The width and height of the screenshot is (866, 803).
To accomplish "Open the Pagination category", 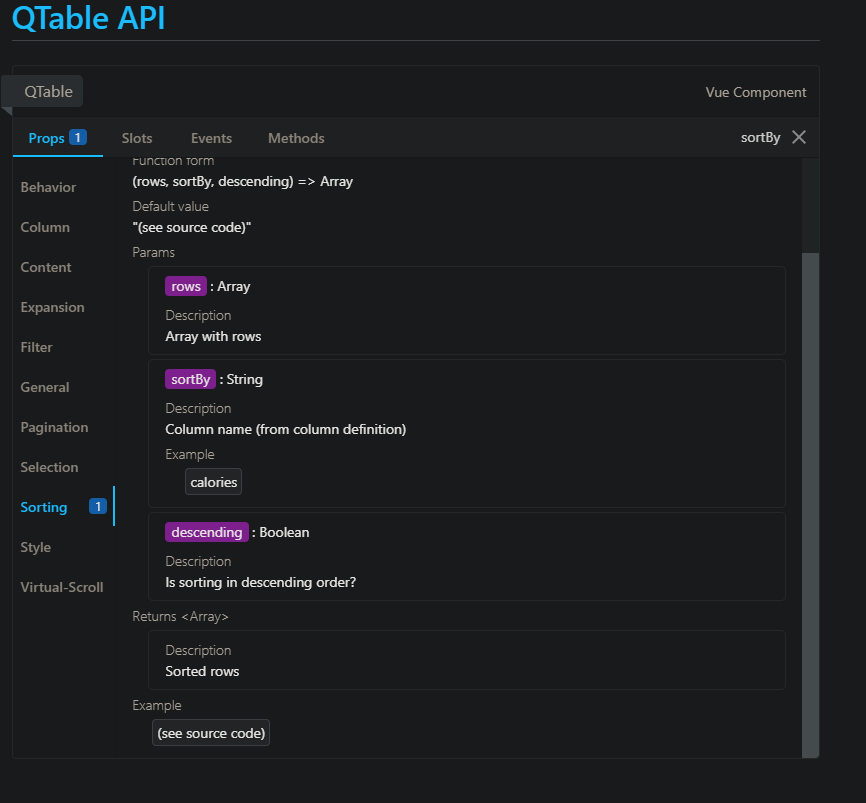I will (54, 426).
